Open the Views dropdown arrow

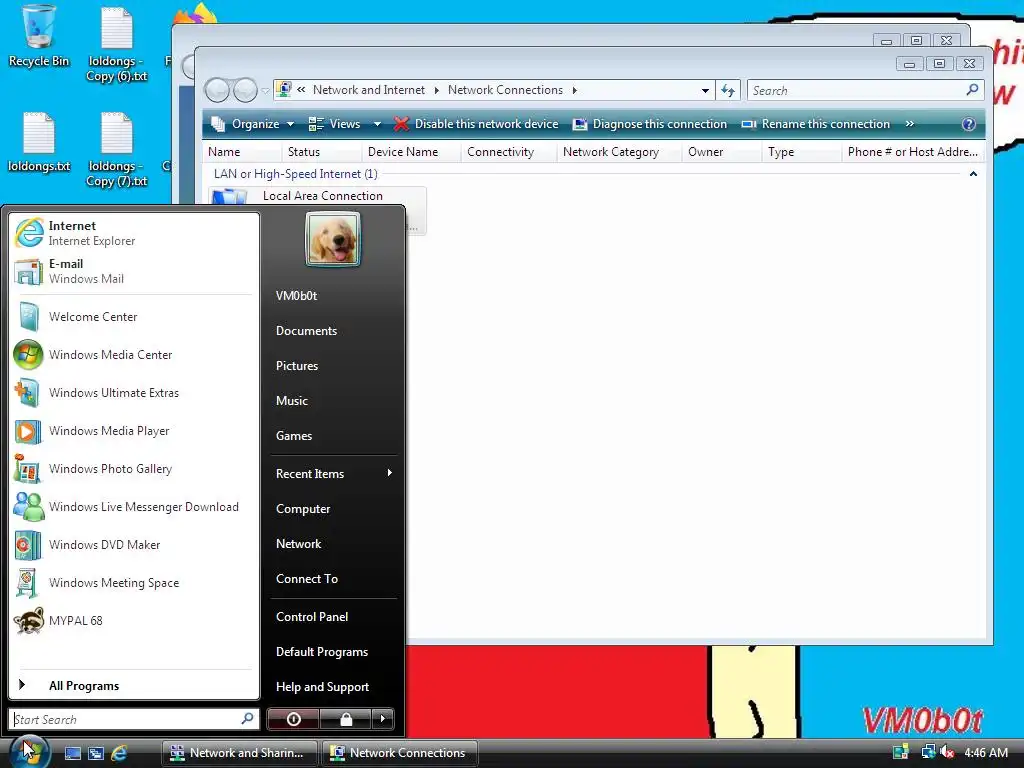click(377, 124)
